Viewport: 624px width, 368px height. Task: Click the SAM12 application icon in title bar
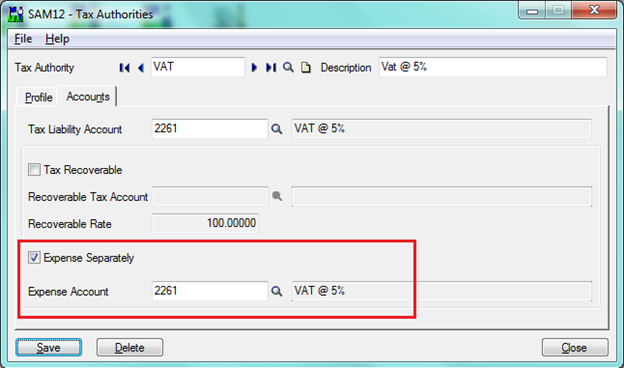16,14
